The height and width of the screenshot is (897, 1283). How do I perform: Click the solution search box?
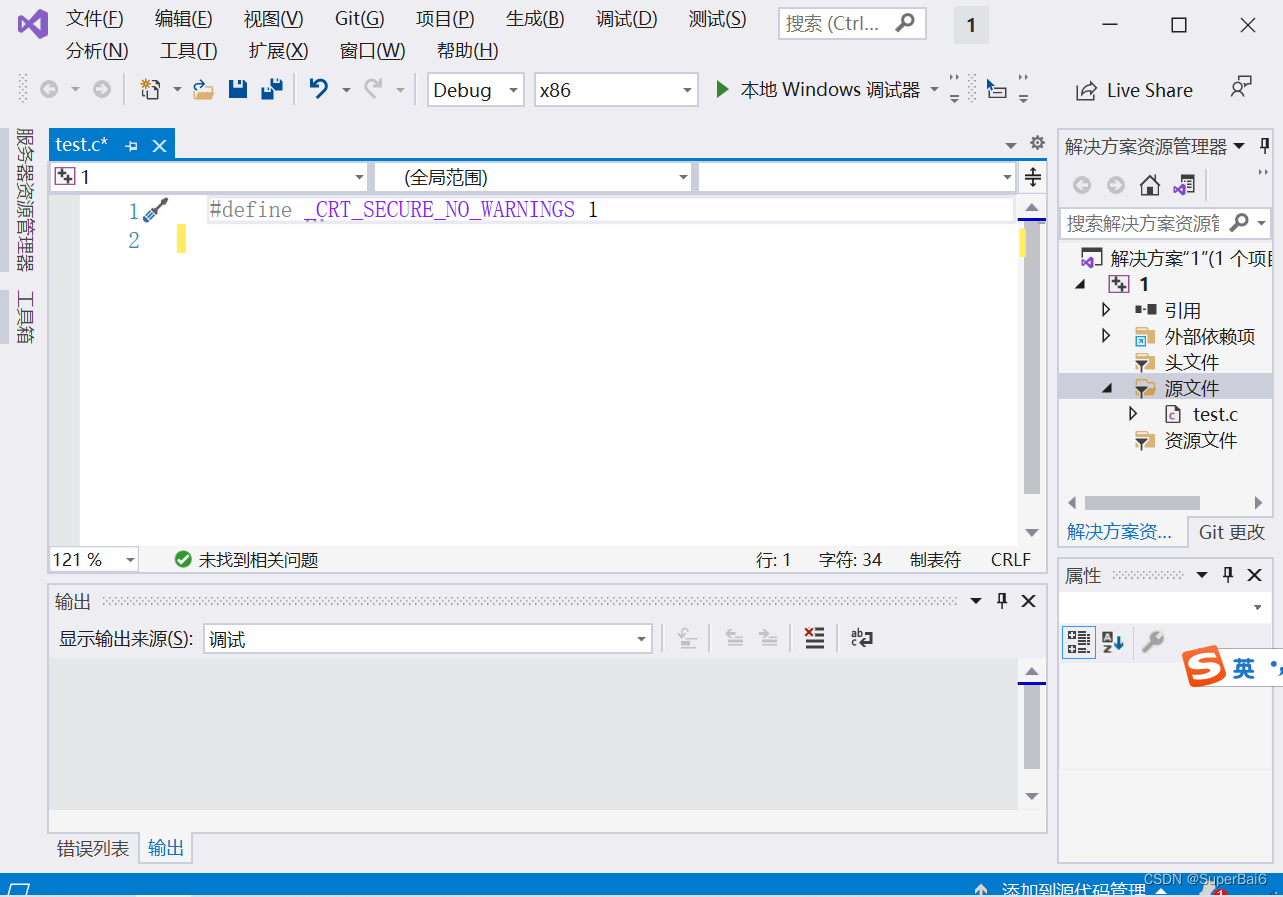pyautogui.click(x=1150, y=223)
